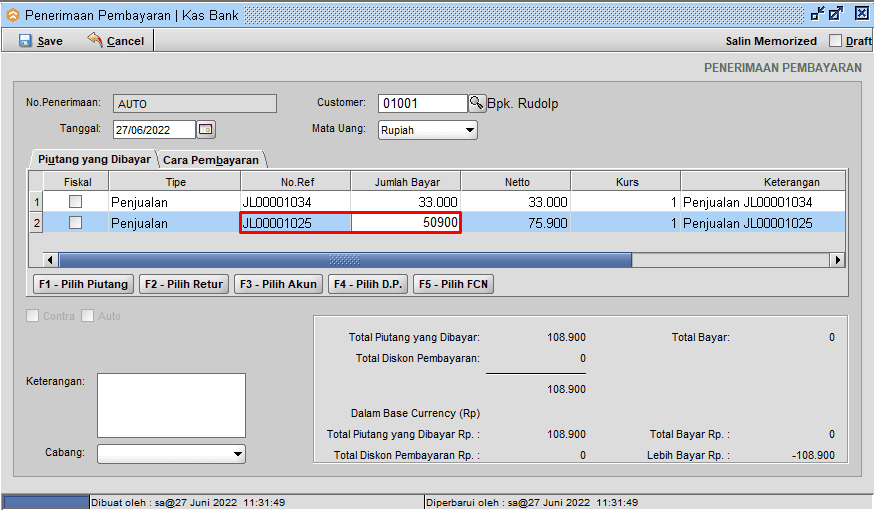Viewport: 874px width, 510px height.
Task: Click the Tanggal date field
Action: [154, 130]
